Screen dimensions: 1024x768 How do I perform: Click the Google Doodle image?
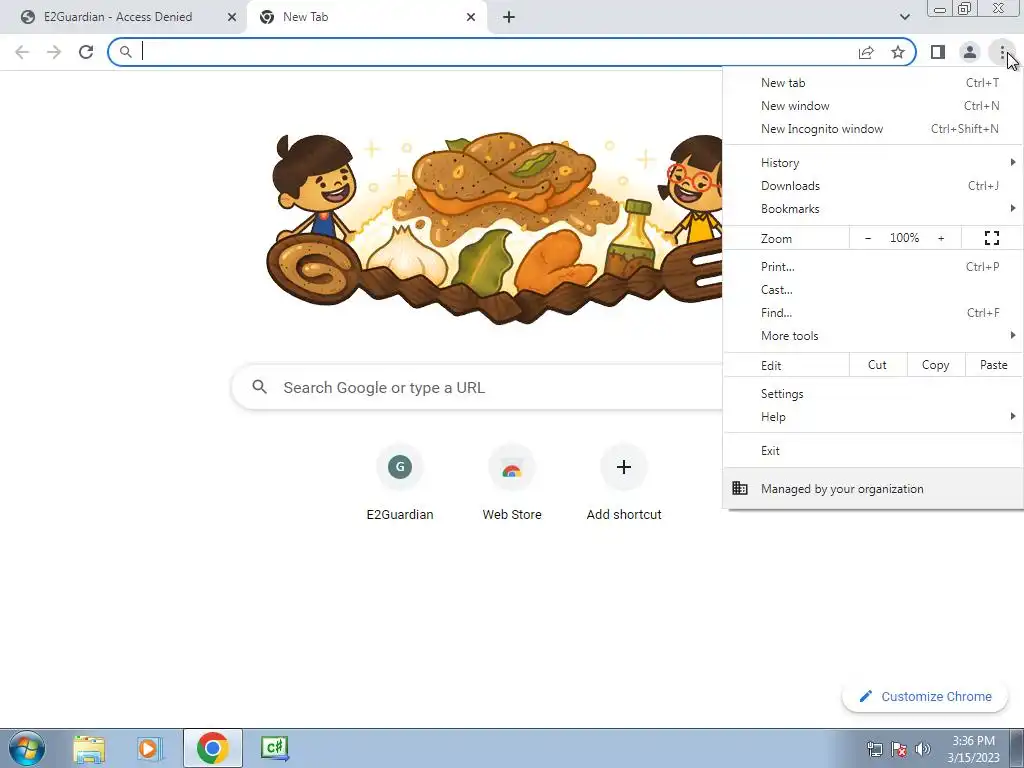pos(494,227)
